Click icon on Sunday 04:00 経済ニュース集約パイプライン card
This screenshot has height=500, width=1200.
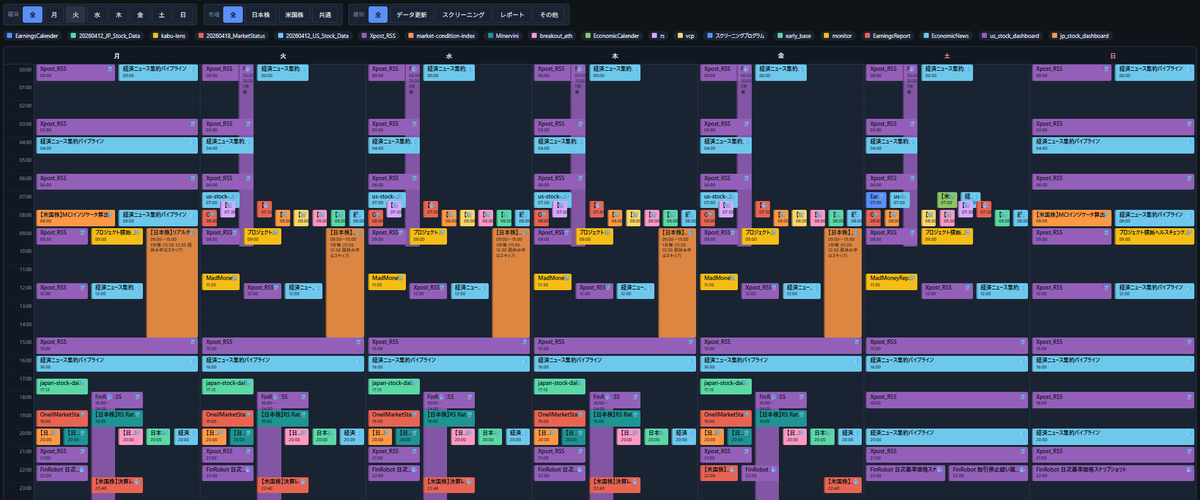(x=1189, y=142)
